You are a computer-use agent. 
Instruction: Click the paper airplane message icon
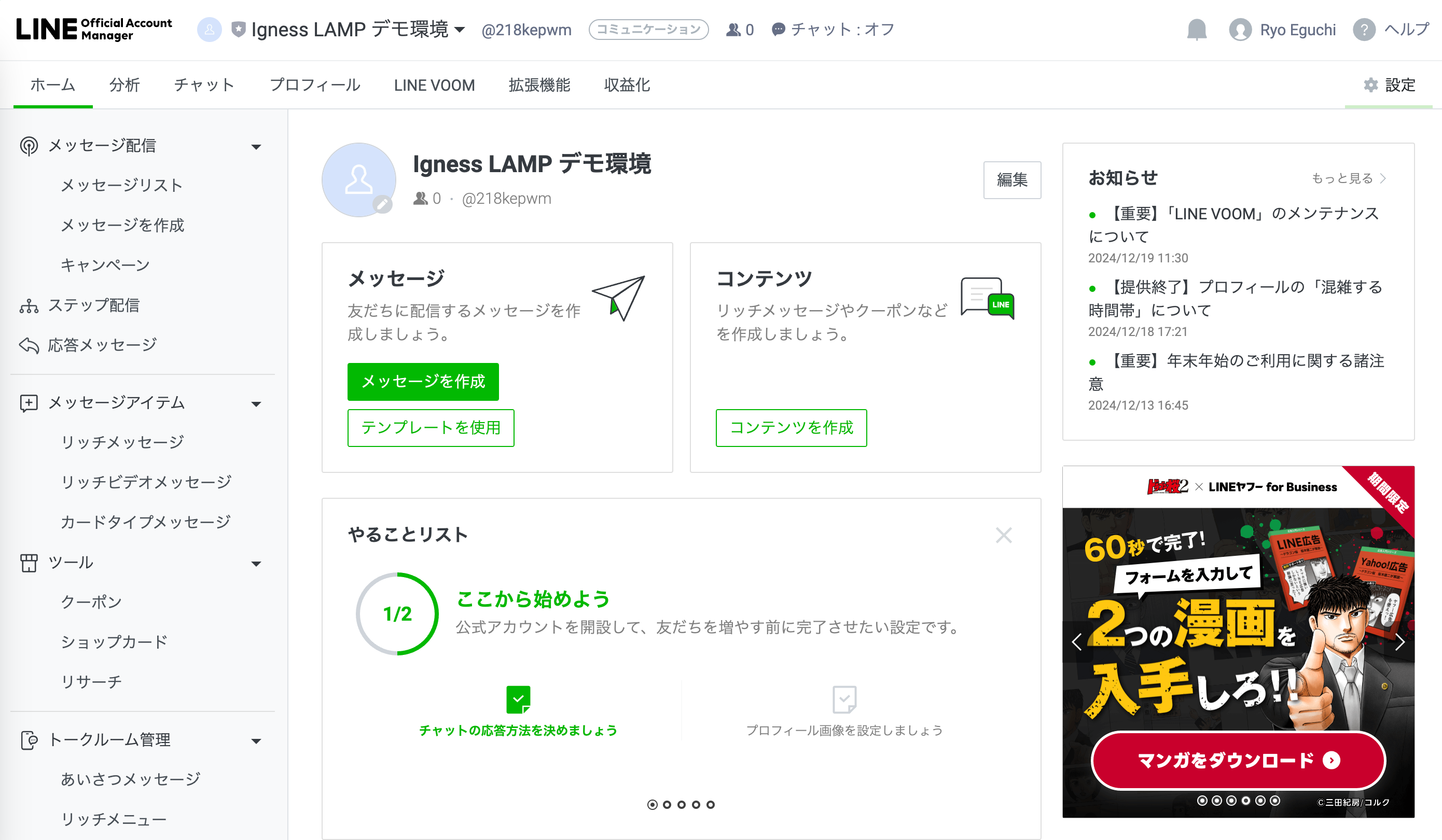tap(619, 298)
